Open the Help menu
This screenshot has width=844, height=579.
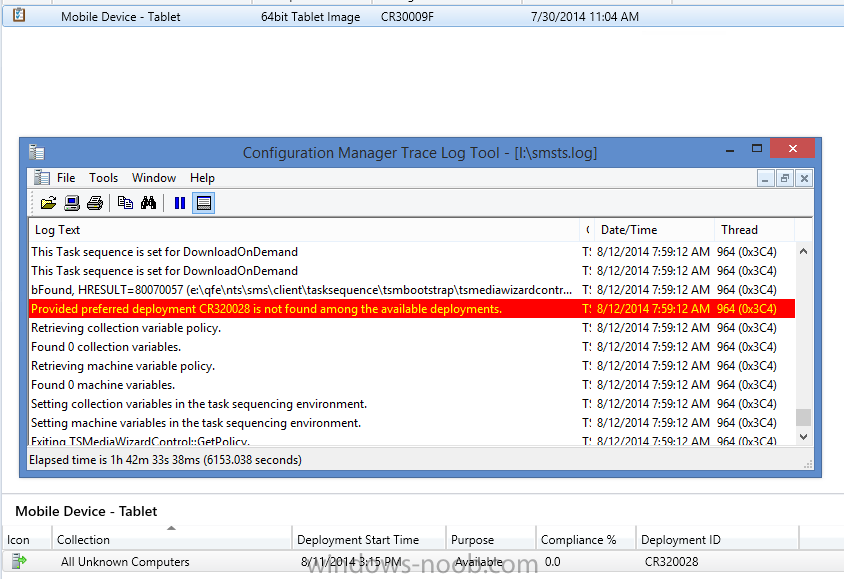click(x=202, y=178)
